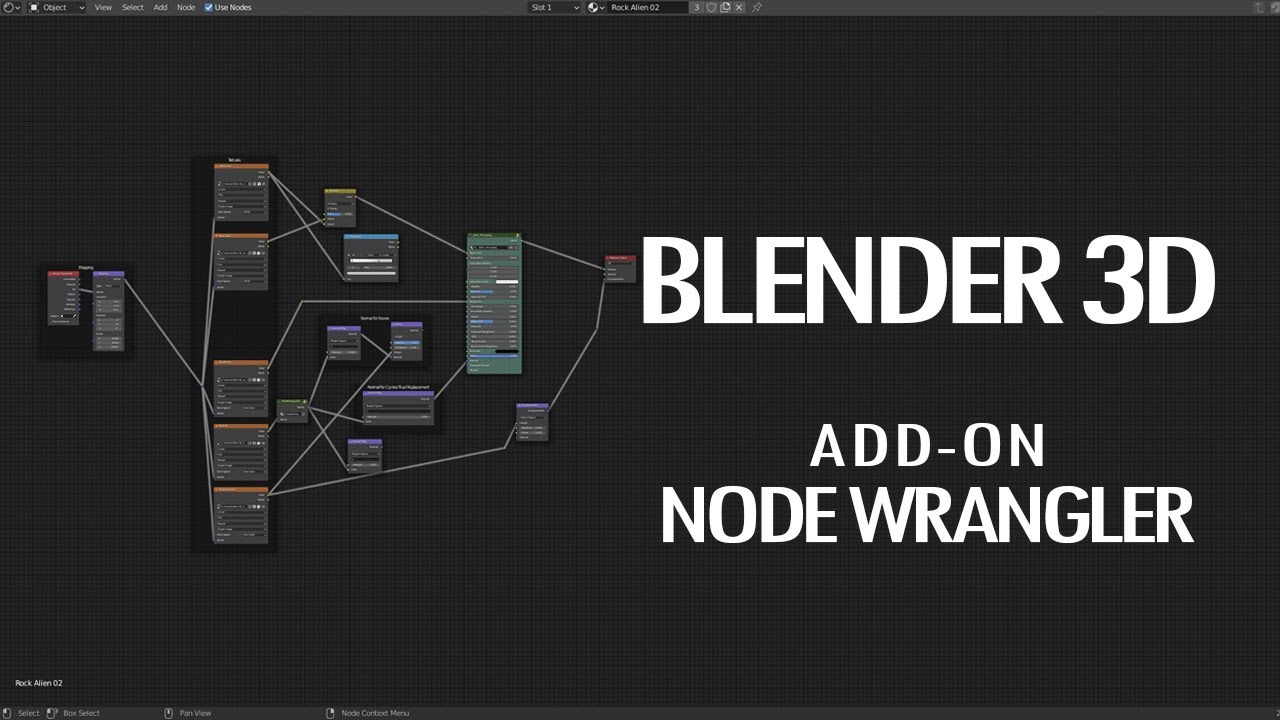Screen dimensions: 1280x720
Task: Click Select hint in status bar
Action: pyautogui.click(x=29, y=713)
